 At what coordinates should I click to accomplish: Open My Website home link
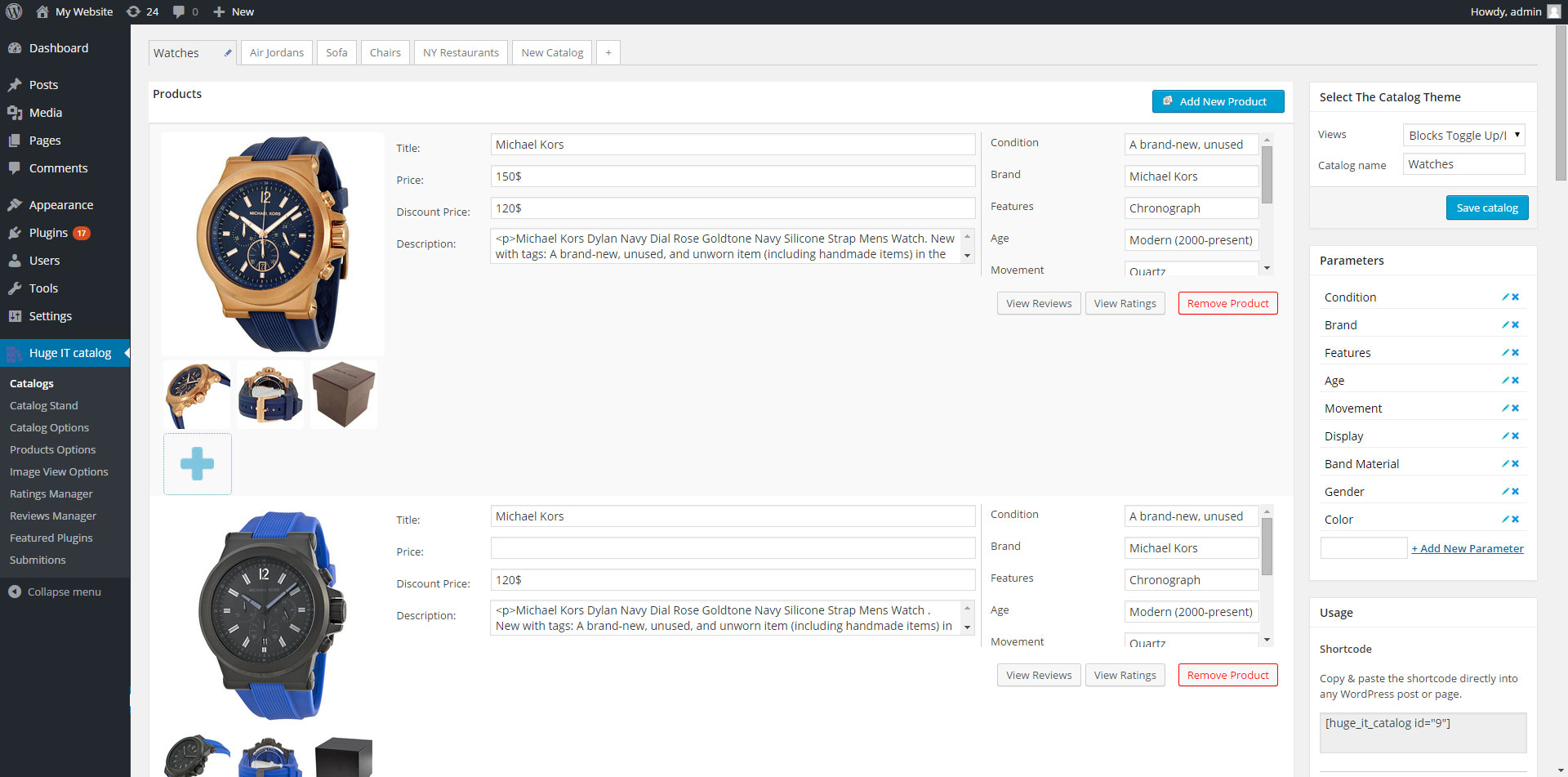[x=75, y=11]
